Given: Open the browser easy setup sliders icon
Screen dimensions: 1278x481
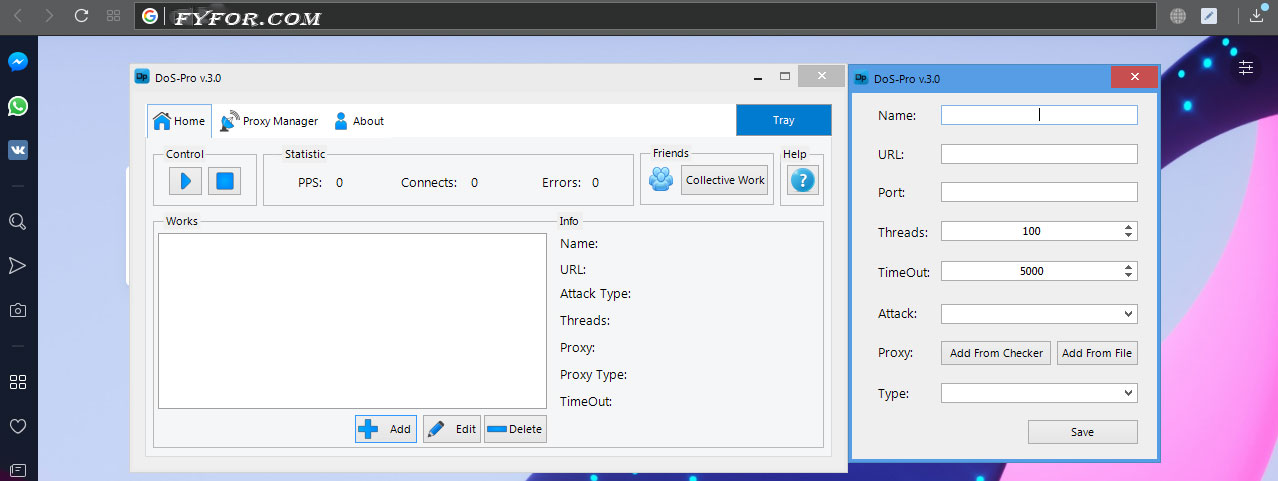Looking at the screenshot, I should click(x=1245, y=68).
